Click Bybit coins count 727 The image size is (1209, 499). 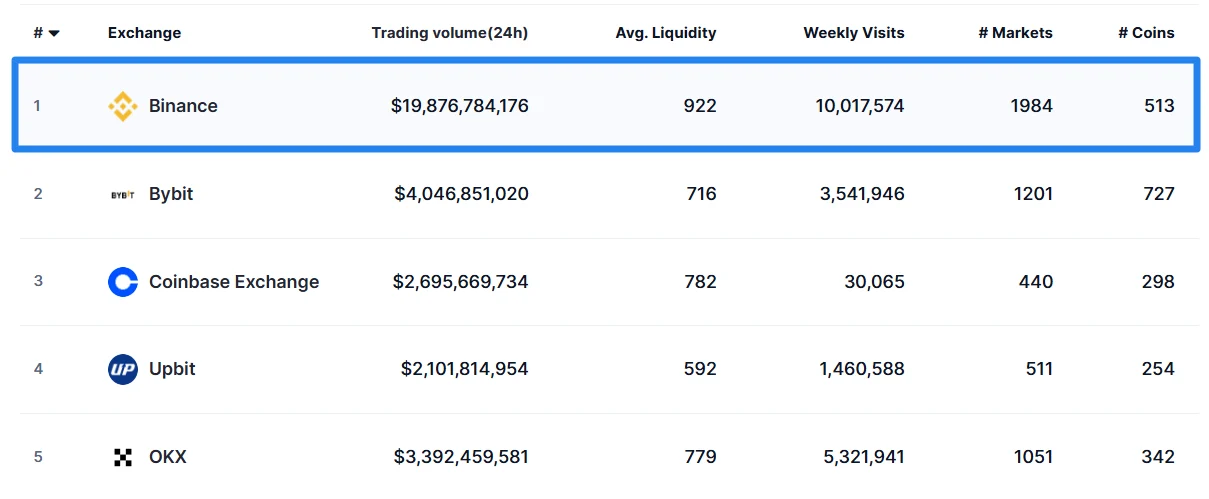point(1159,194)
